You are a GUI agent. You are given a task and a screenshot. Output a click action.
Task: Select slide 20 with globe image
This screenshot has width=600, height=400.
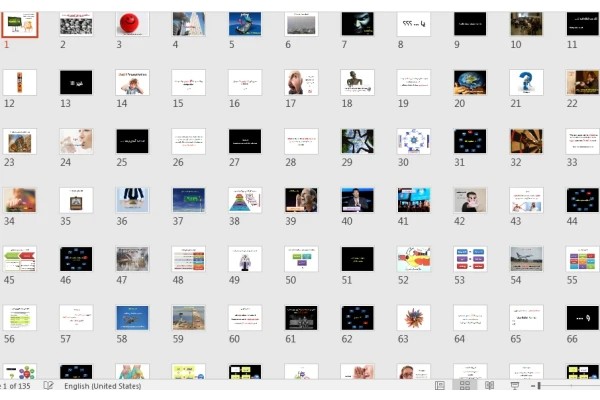point(470,82)
